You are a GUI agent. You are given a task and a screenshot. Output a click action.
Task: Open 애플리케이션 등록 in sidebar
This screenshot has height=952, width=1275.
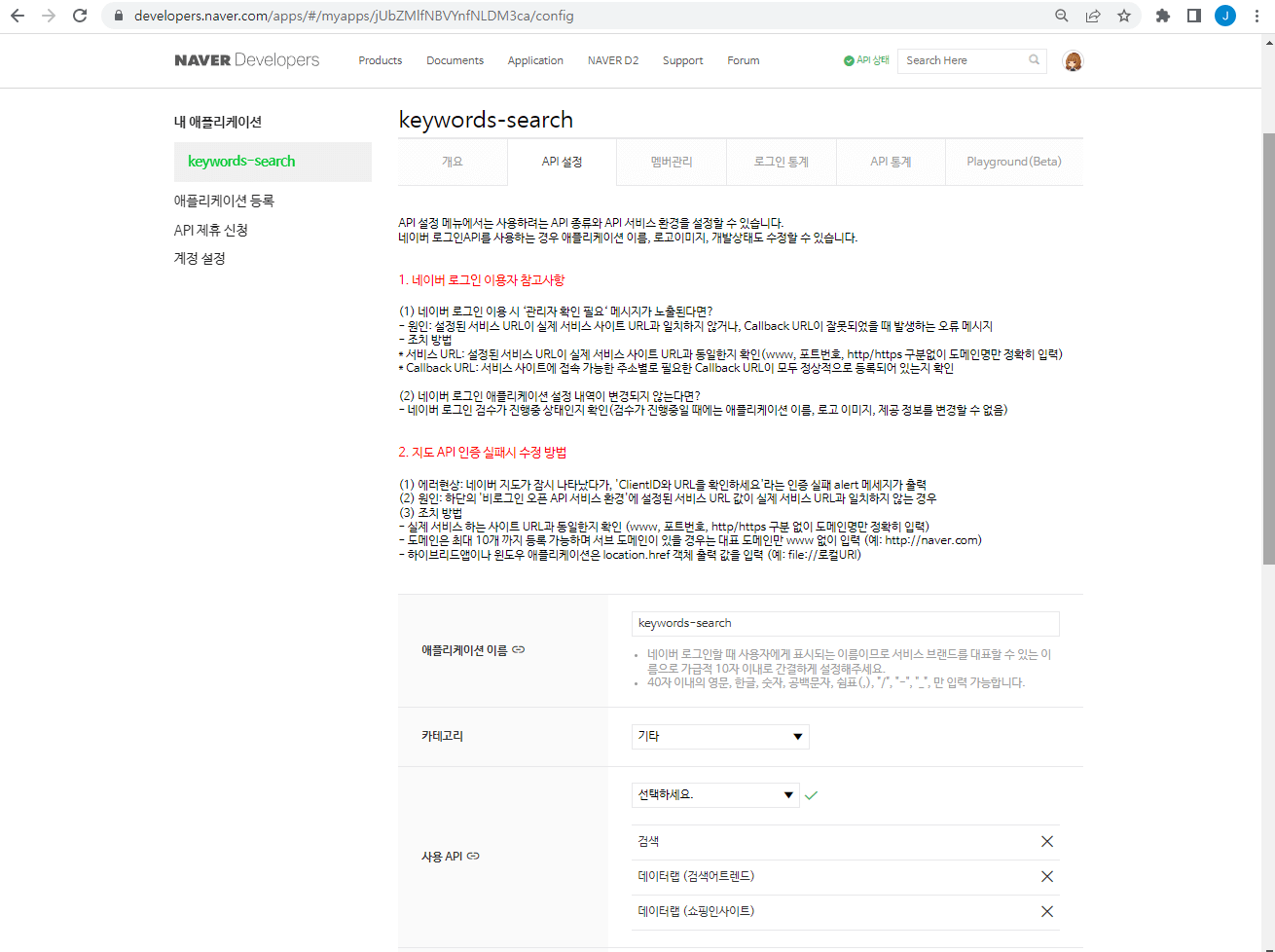pyautogui.click(x=224, y=201)
